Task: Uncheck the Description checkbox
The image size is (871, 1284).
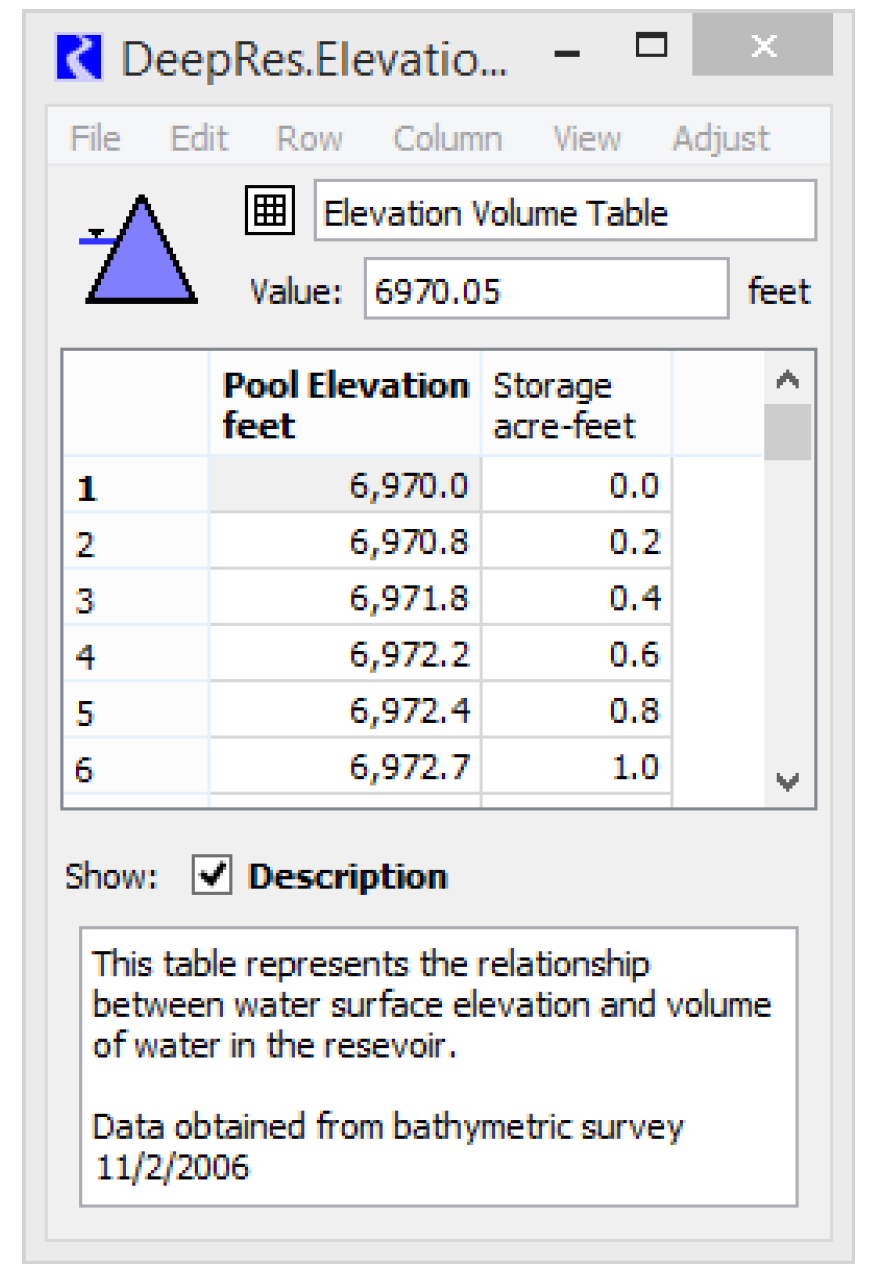Action: [212, 876]
